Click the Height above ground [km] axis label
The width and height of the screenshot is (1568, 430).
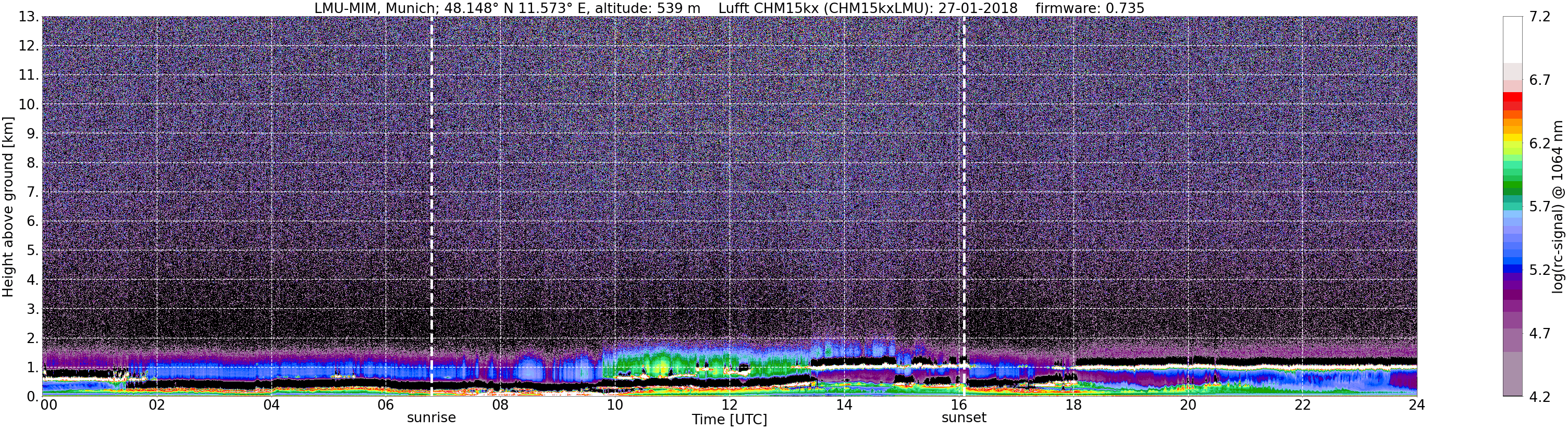coord(8,207)
